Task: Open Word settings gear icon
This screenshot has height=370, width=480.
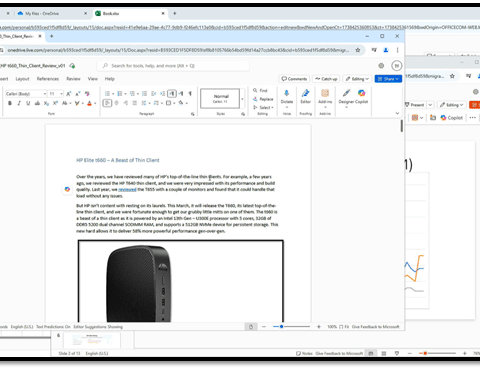Action: click(x=381, y=66)
